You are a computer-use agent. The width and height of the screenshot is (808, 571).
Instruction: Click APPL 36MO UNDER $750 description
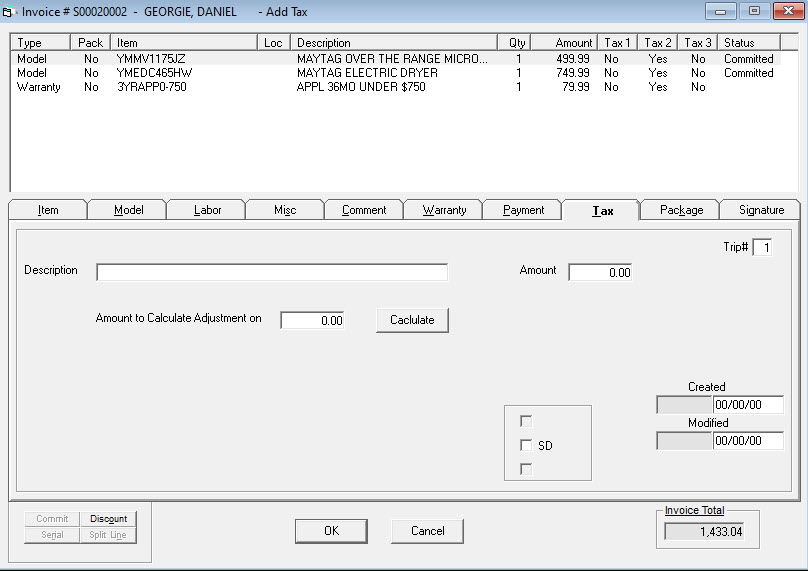(x=361, y=87)
